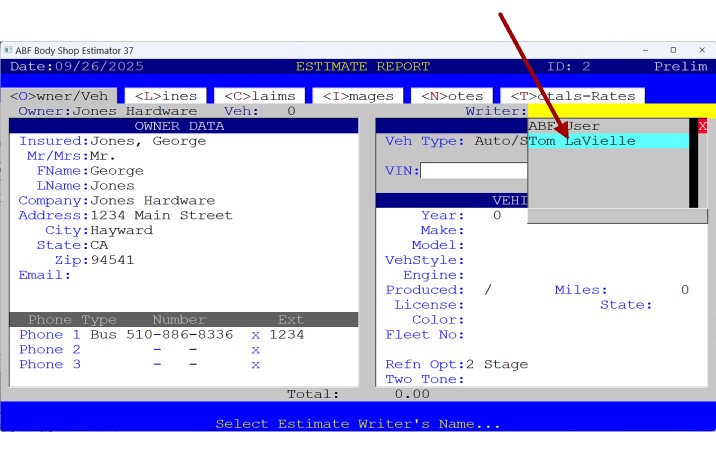Open the Claims tab

[x=258, y=96]
